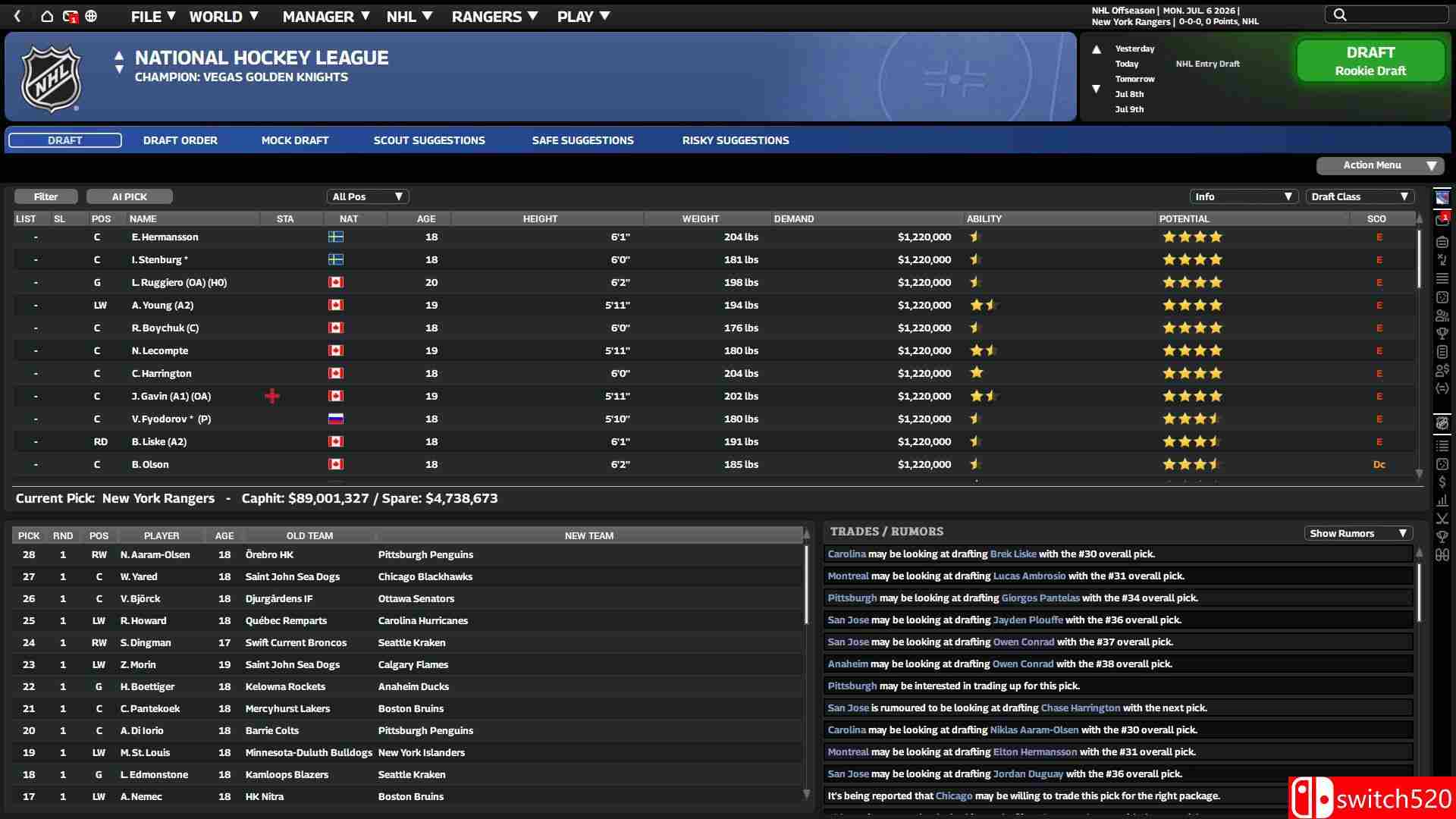Image resolution: width=1456 pixels, height=819 pixels.
Task: Open the Show Rumors dropdown
Action: pyautogui.click(x=1357, y=533)
